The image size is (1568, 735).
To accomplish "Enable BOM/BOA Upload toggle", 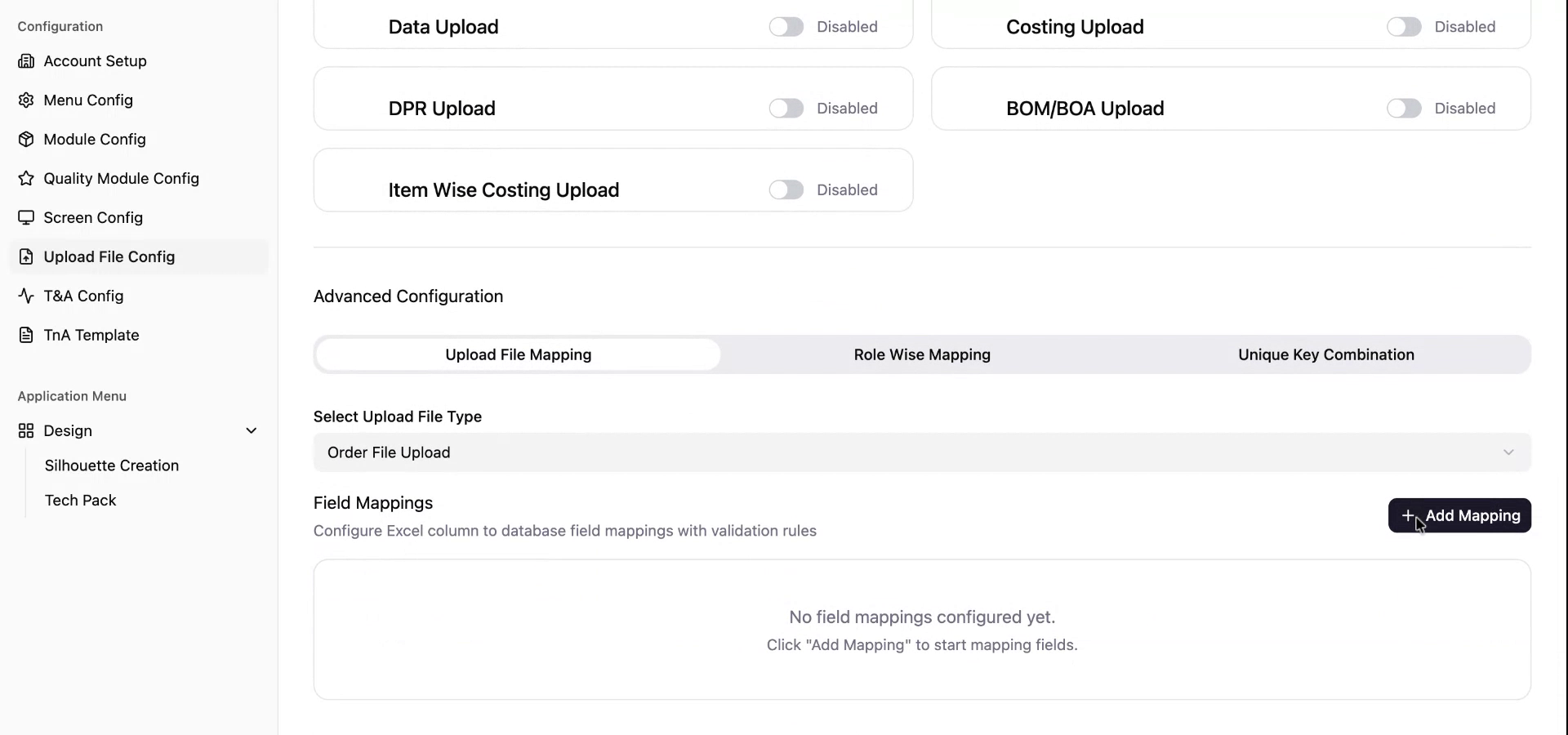I will click(x=1403, y=109).
